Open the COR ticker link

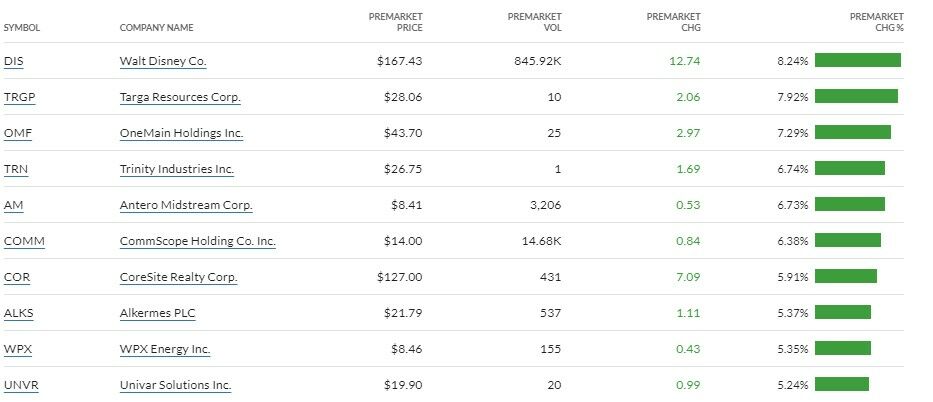(17, 277)
